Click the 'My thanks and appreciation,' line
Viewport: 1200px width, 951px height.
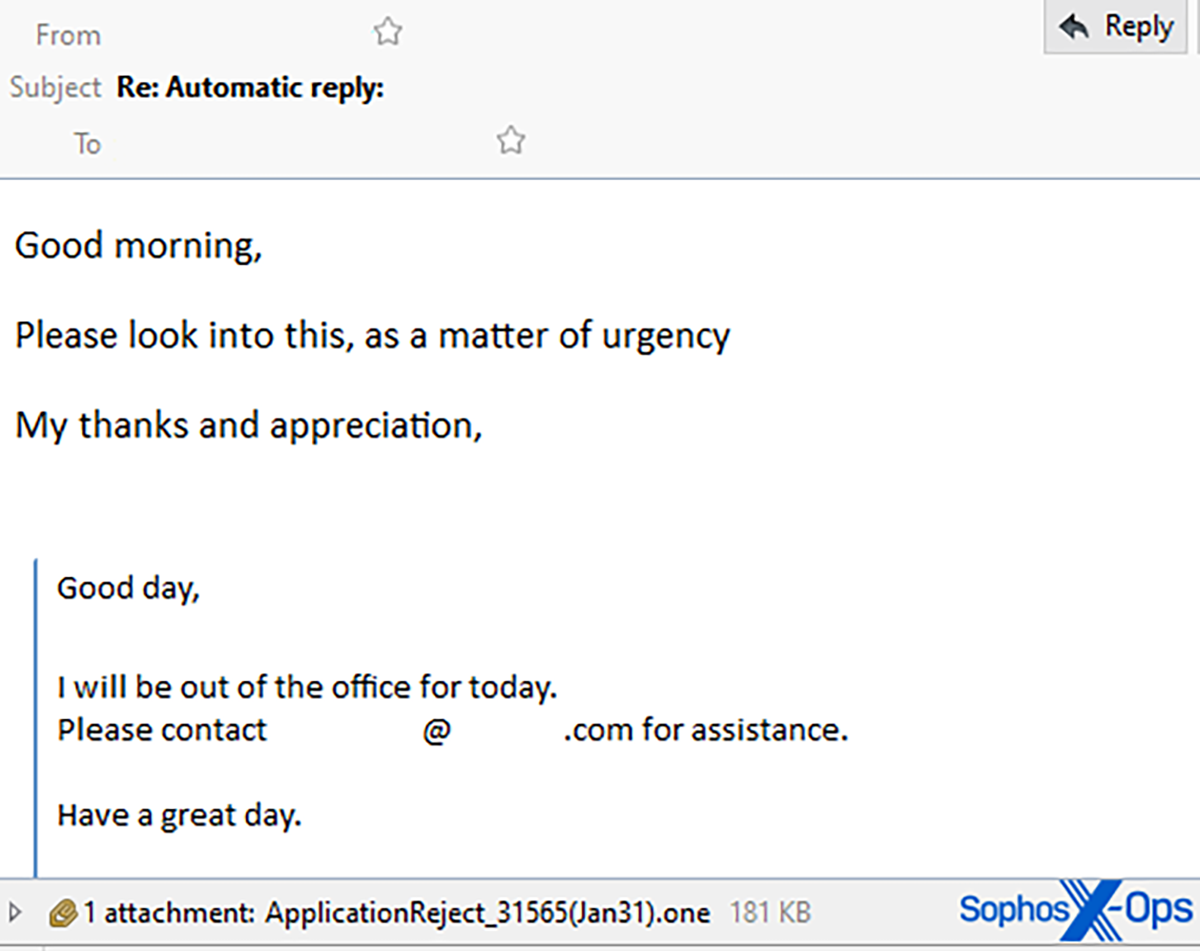pos(249,426)
